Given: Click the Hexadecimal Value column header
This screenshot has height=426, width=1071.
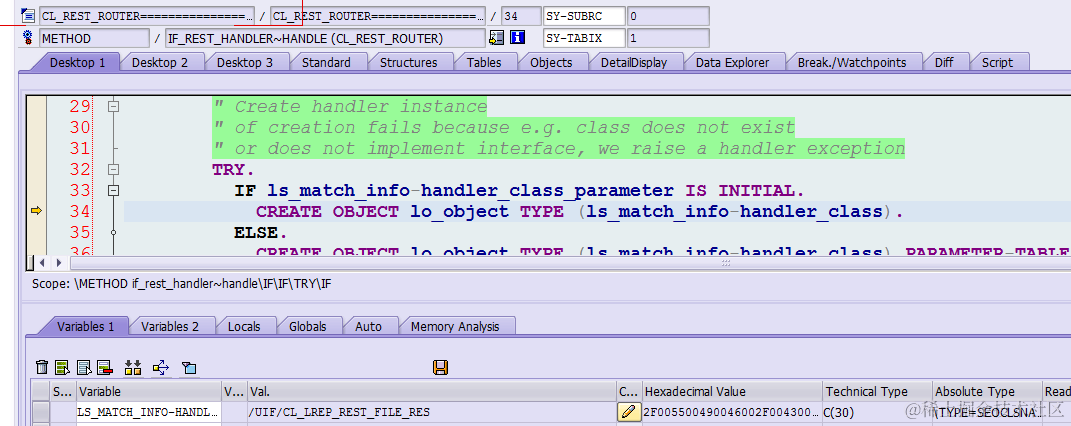Looking at the screenshot, I should coord(732,391).
